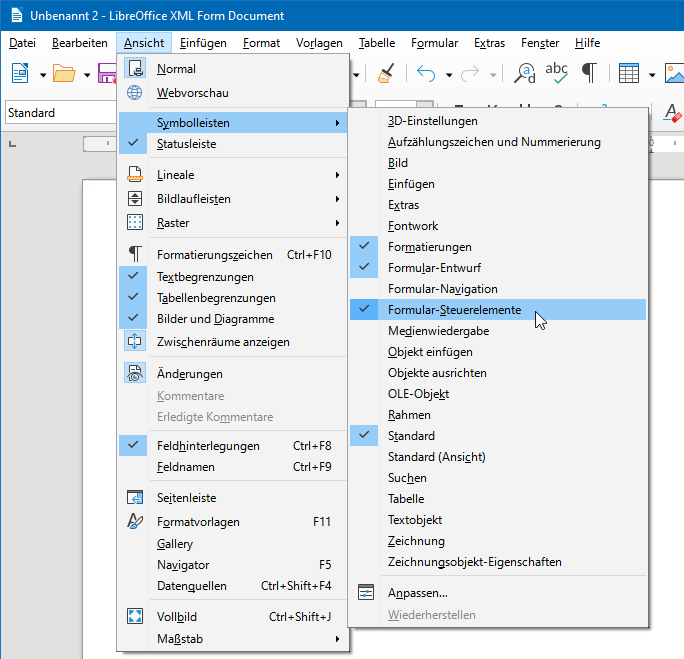
Task: Click the spellcheck abc icon
Action: (557, 74)
